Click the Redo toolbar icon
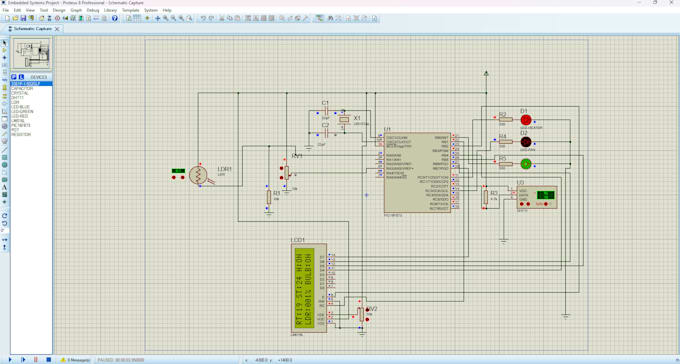Screen dimensions: 680x364 pos(211,18)
